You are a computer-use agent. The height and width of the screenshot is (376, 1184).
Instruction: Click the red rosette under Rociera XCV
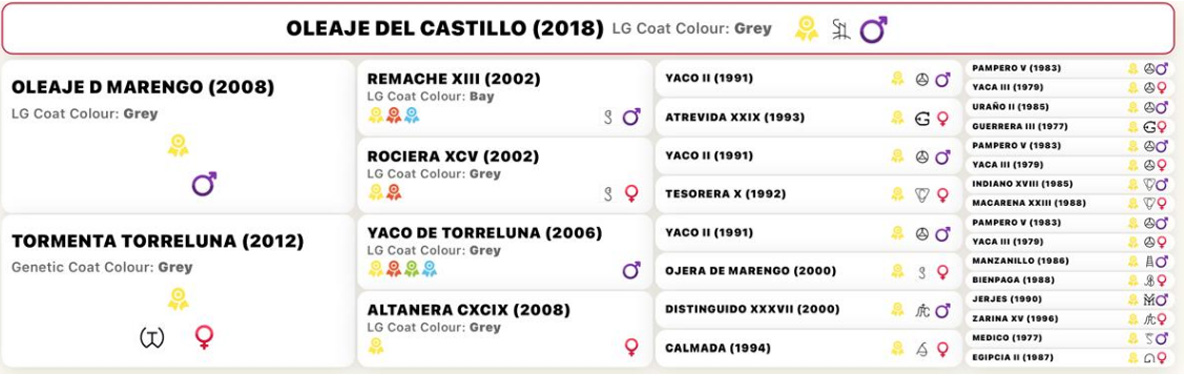(393, 193)
